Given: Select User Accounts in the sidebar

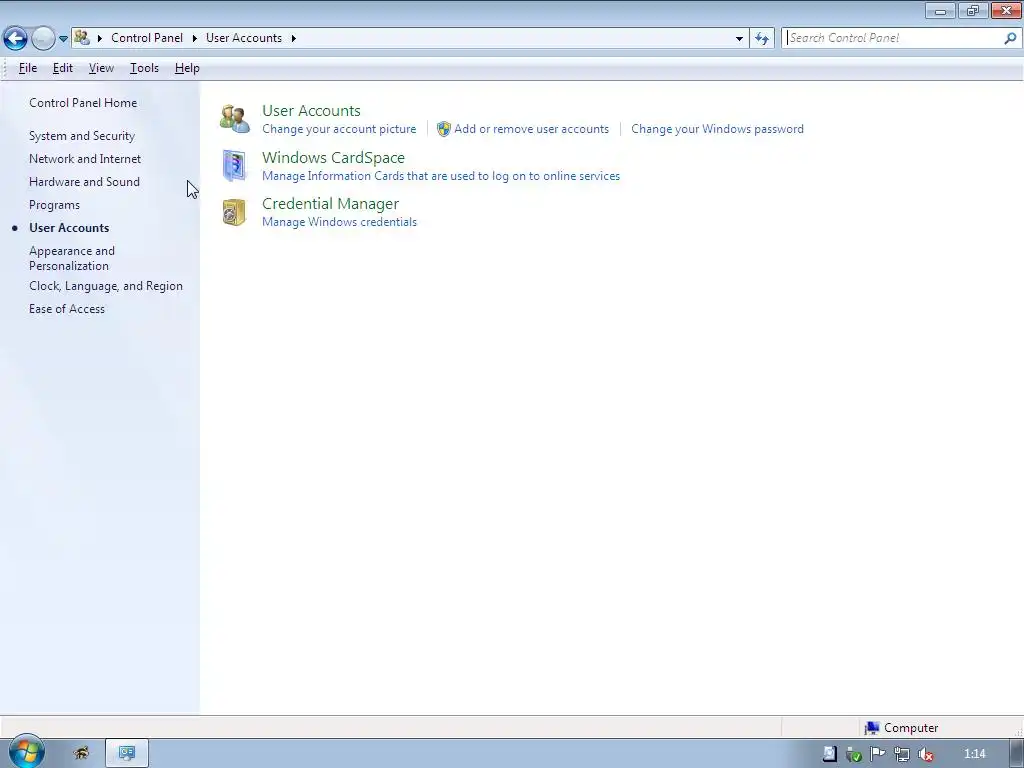Looking at the screenshot, I should tap(69, 228).
